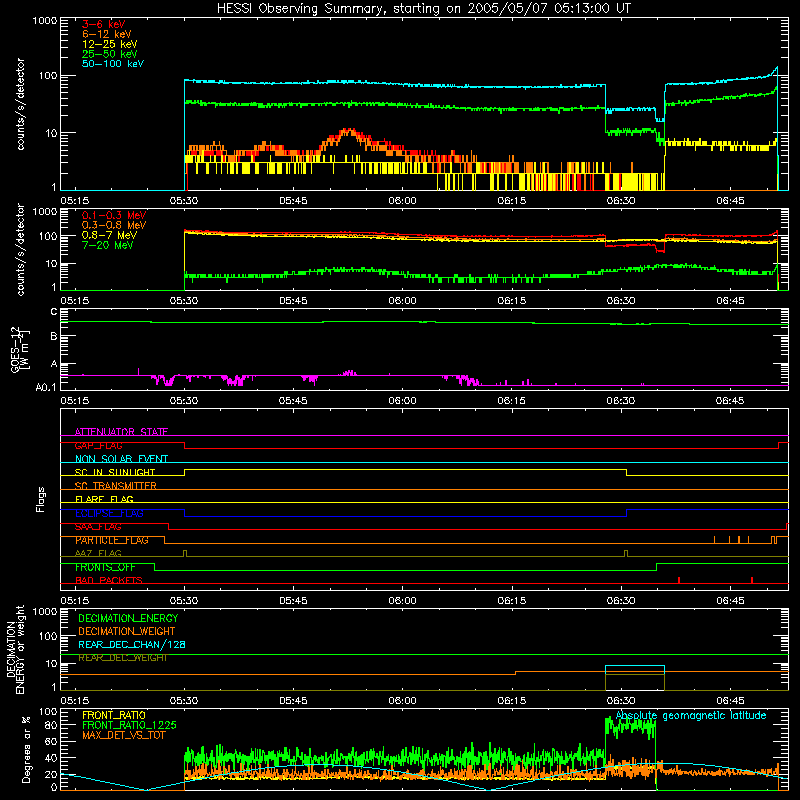Viewport: 800px width, 800px height.
Task: Select the SC_TRANSMITTER flag label
Action: point(115,486)
